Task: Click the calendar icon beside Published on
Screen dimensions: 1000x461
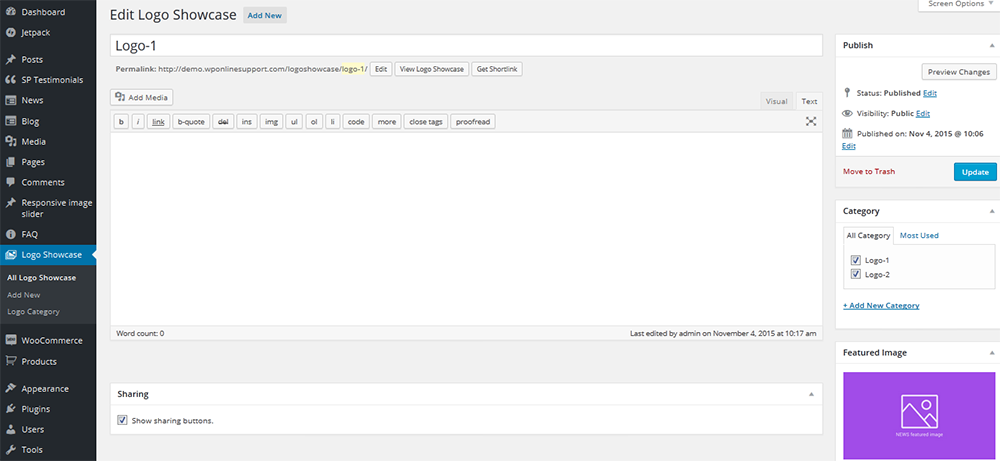Action: pyautogui.click(x=847, y=134)
